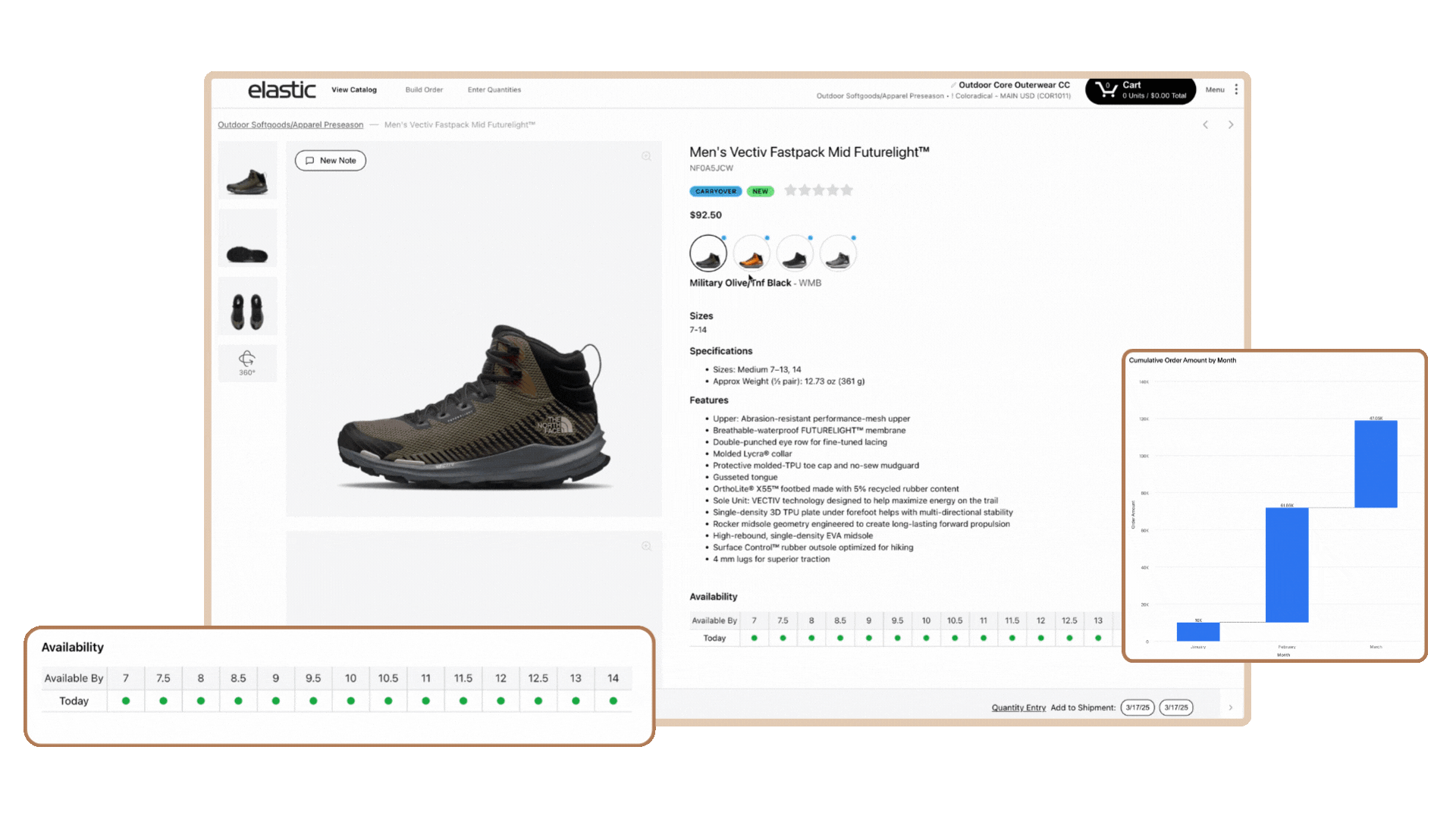Click size 9 availability dot in zoomed panel
The height and width of the screenshot is (819, 1456).
click(276, 701)
